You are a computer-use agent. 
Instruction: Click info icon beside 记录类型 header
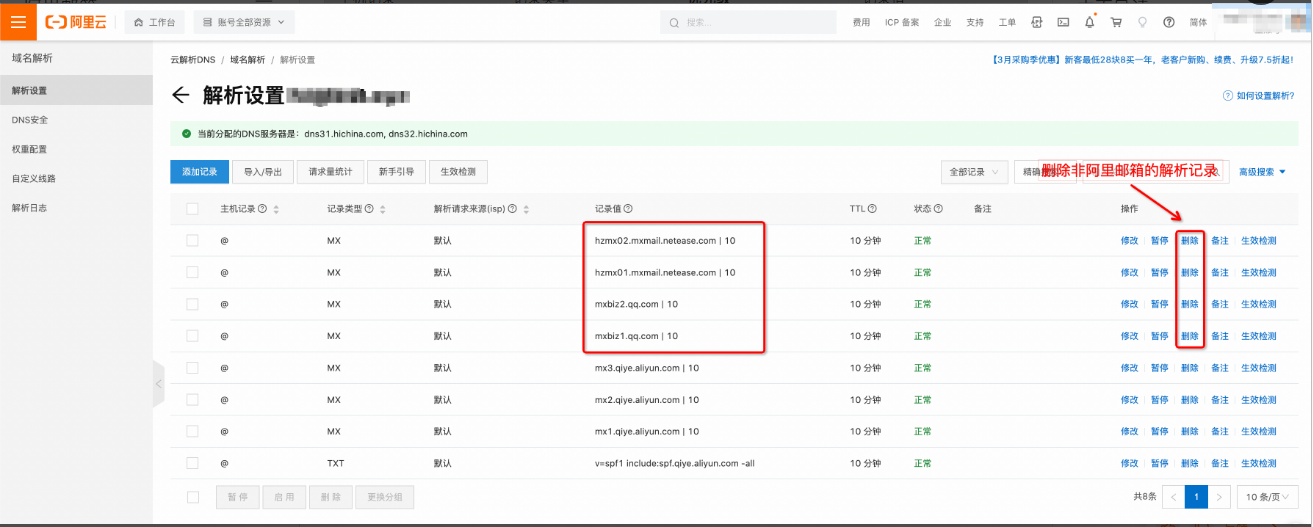370,209
